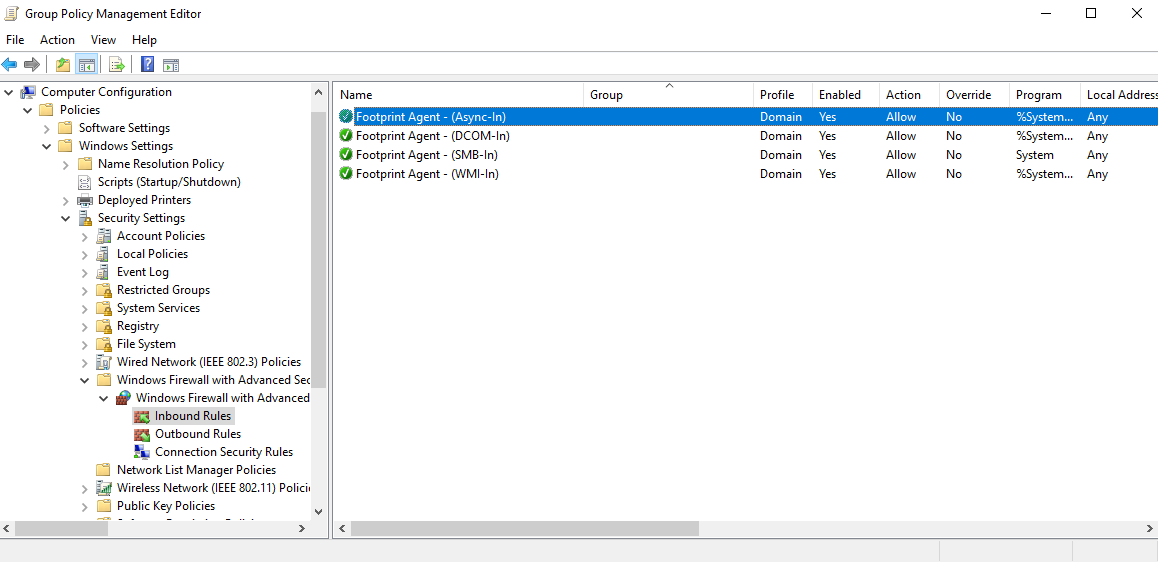Click the Connection Security Rules icon
Image resolution: width=1158 pixels, height=562 pixels.
coord(142,452)
